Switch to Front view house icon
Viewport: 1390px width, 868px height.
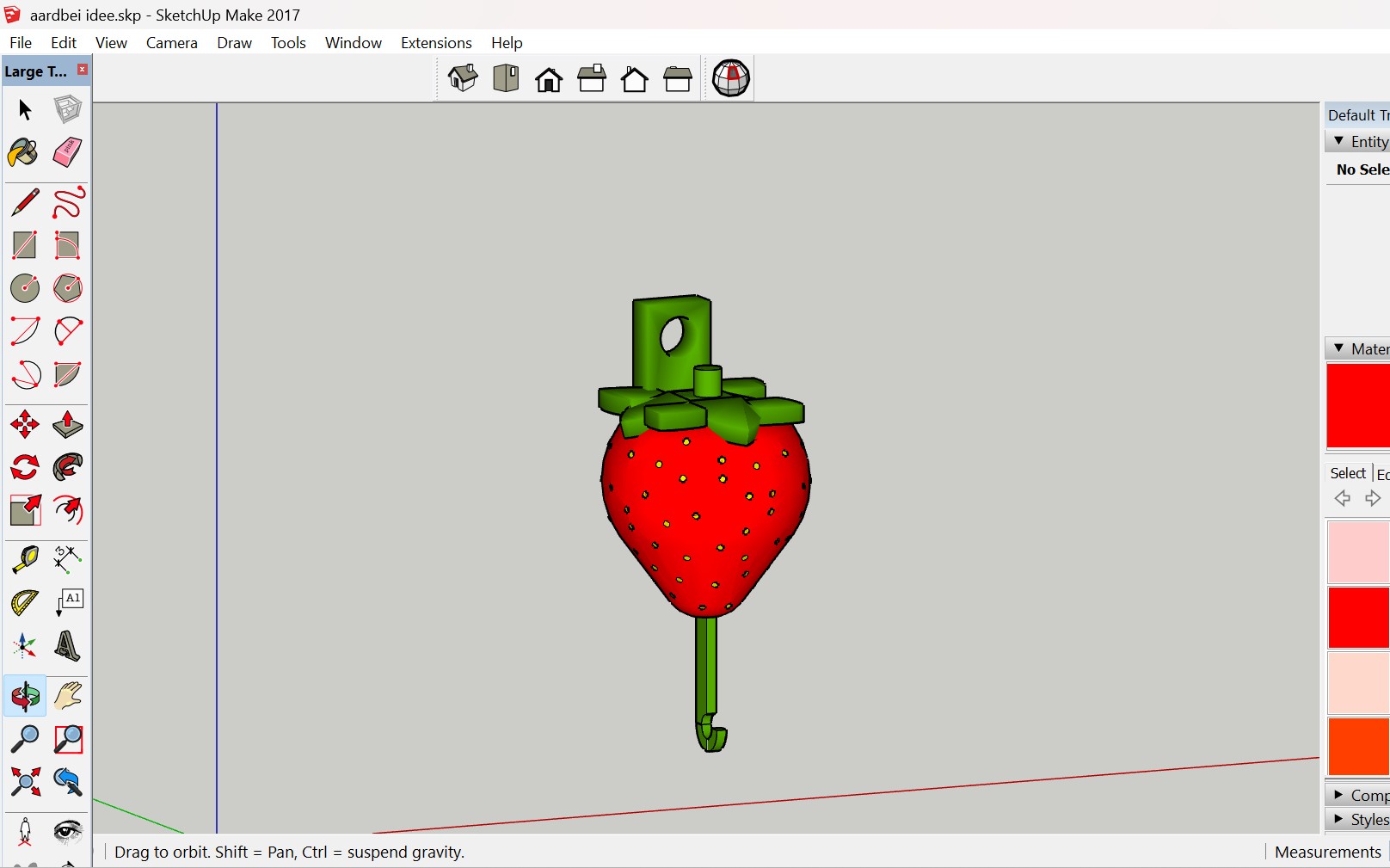click(x=549, y=79)
